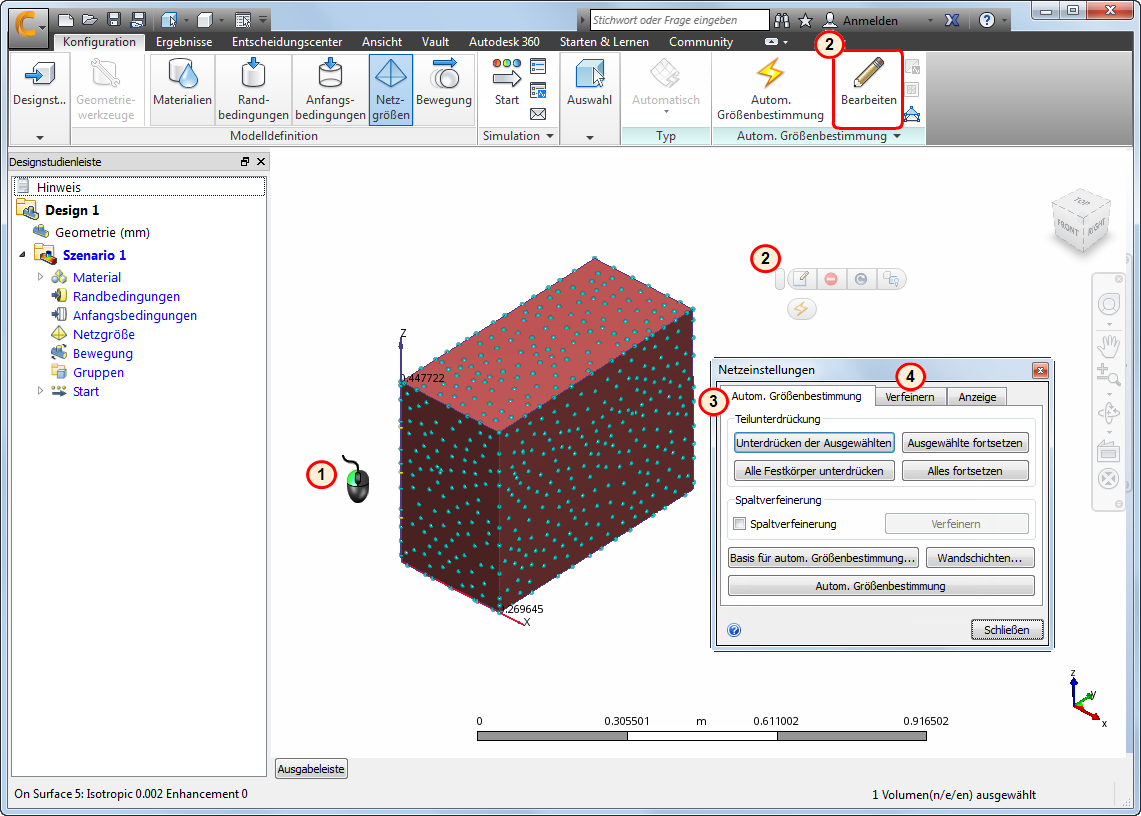
Task: Click the help question mark in Netzeinstellungen dialog
Action: (x=734, y=630)
